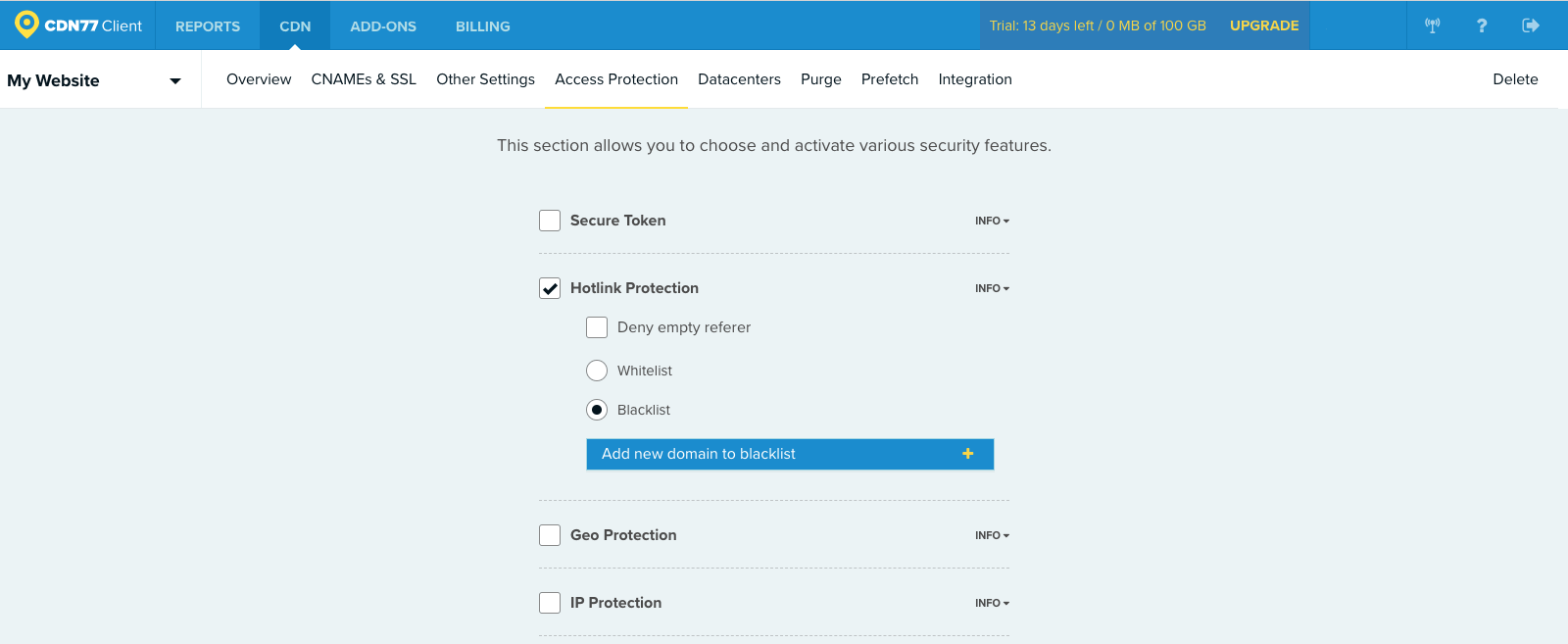The width and height of the screenshot is (1568, 644).
Task: Open the BILLING menu
Action: (483, 26)
